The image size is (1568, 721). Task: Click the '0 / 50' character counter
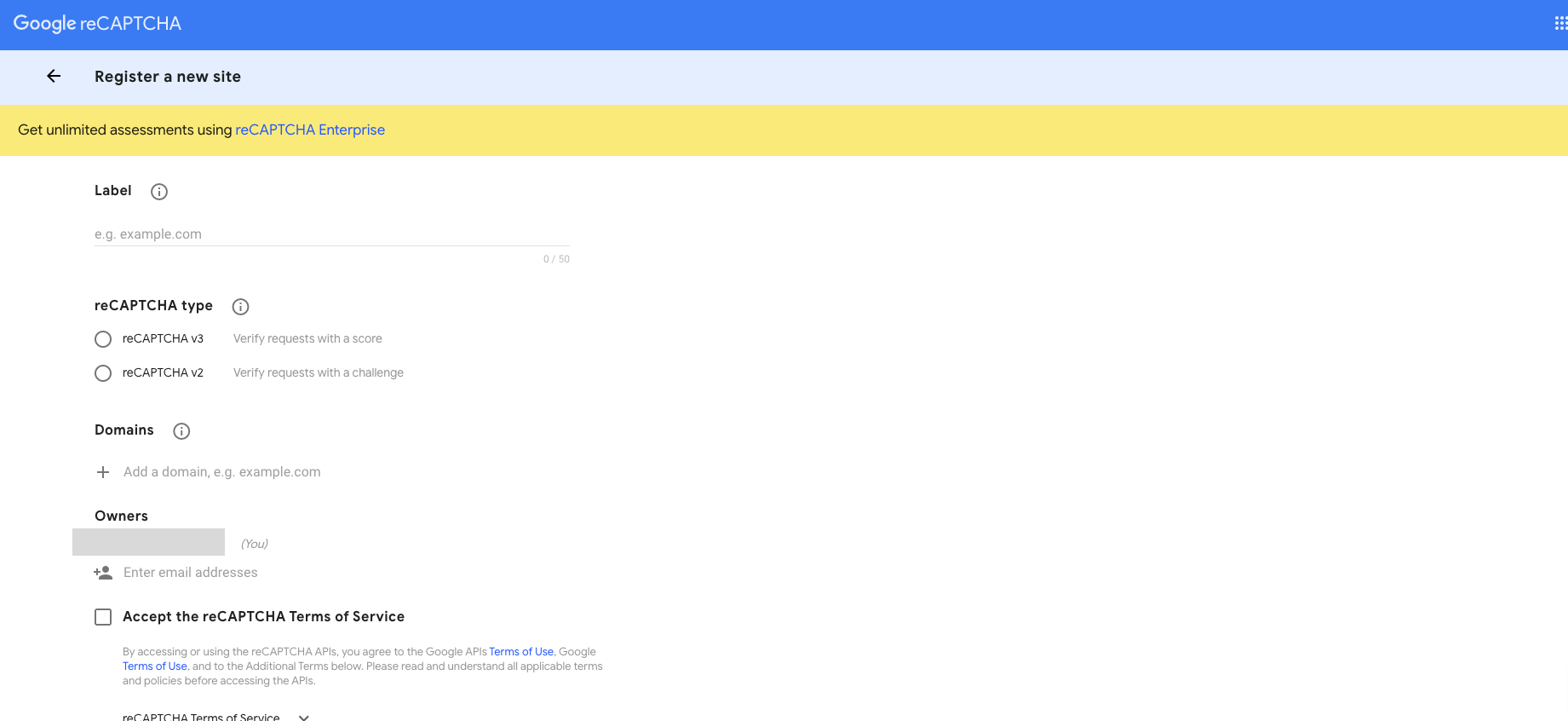[556, 259]
